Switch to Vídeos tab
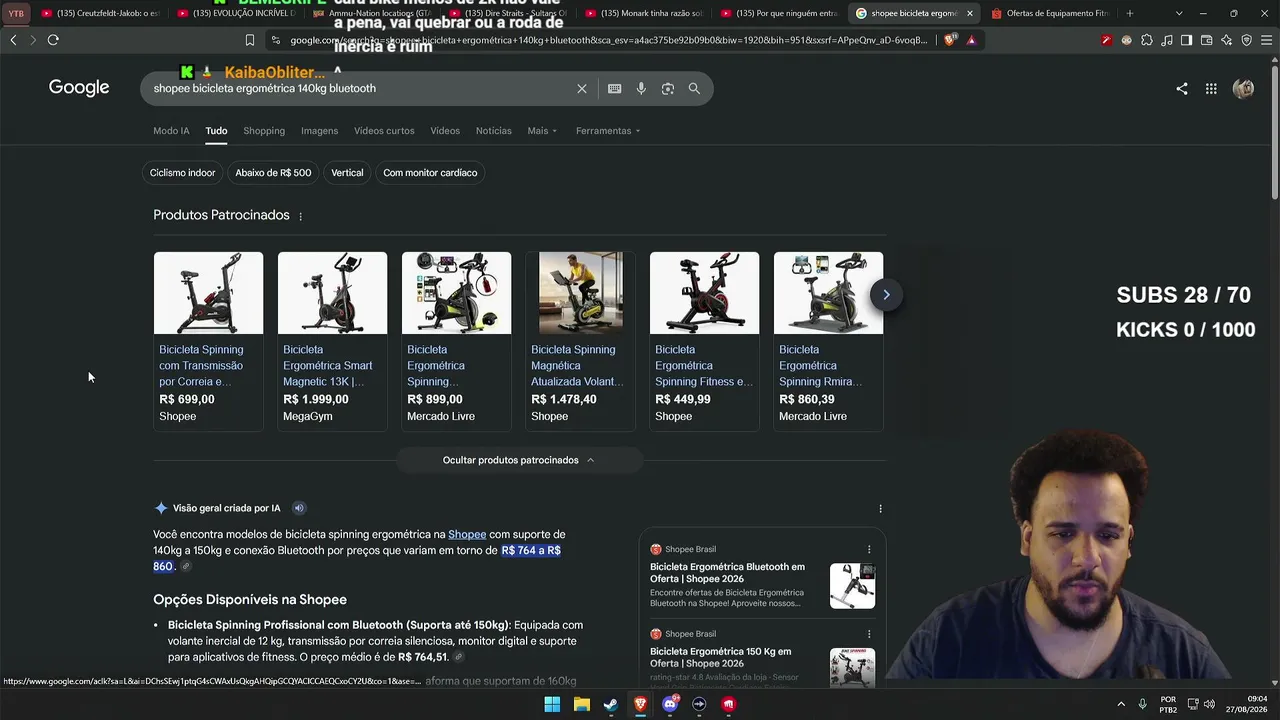The height and width of the screenshot is (720, 1280). [445, 131]
